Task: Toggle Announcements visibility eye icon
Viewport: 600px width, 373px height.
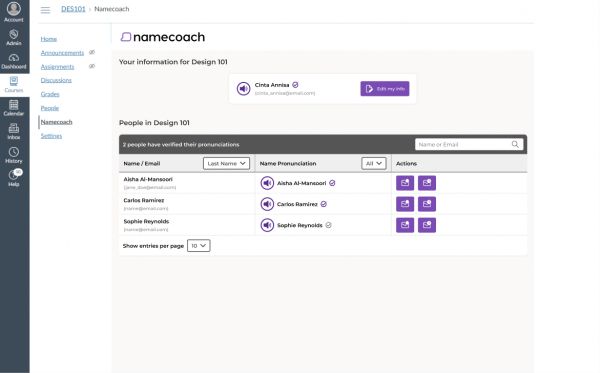Action: click(92, 52)
